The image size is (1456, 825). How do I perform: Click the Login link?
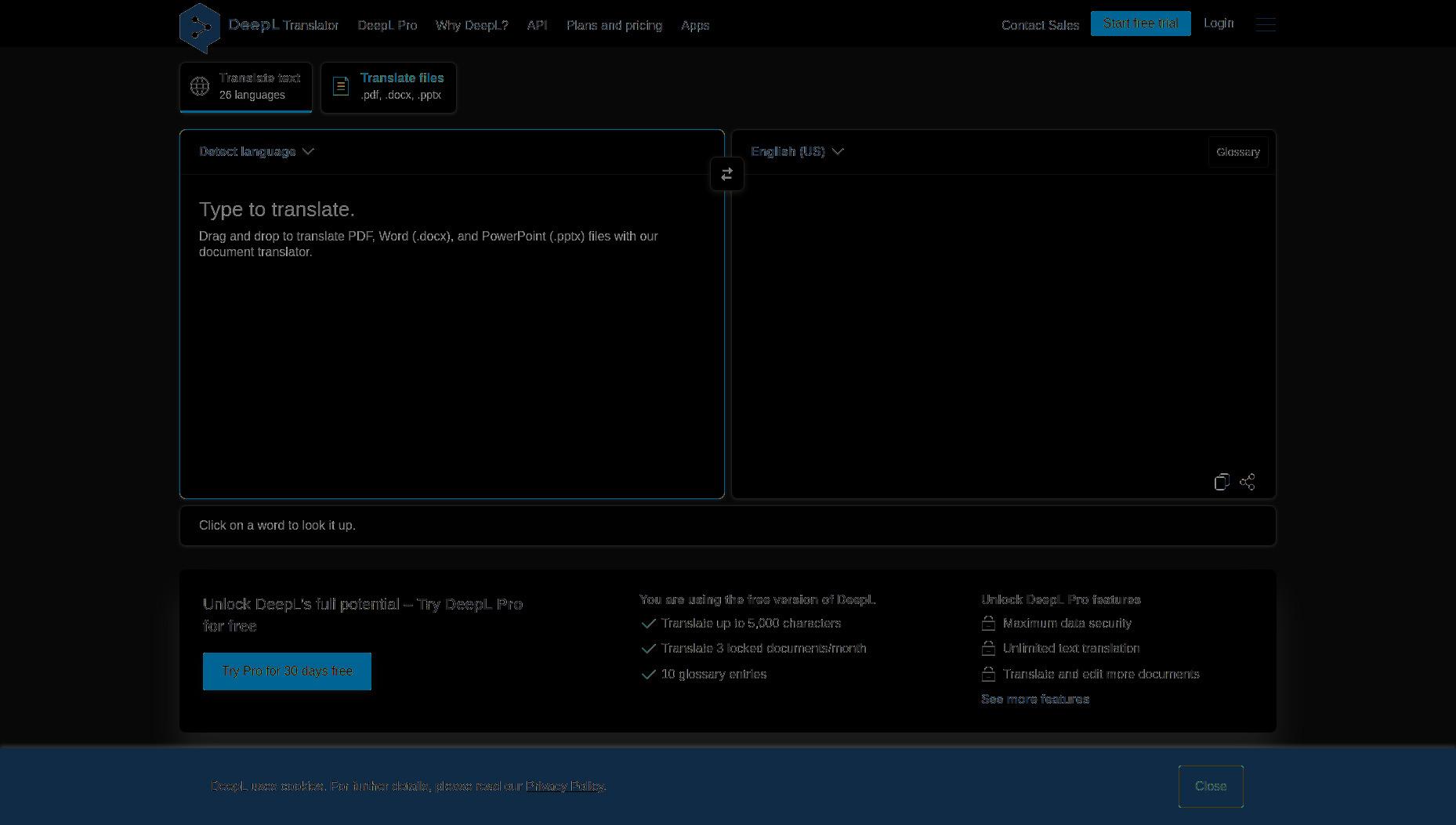1219,24
